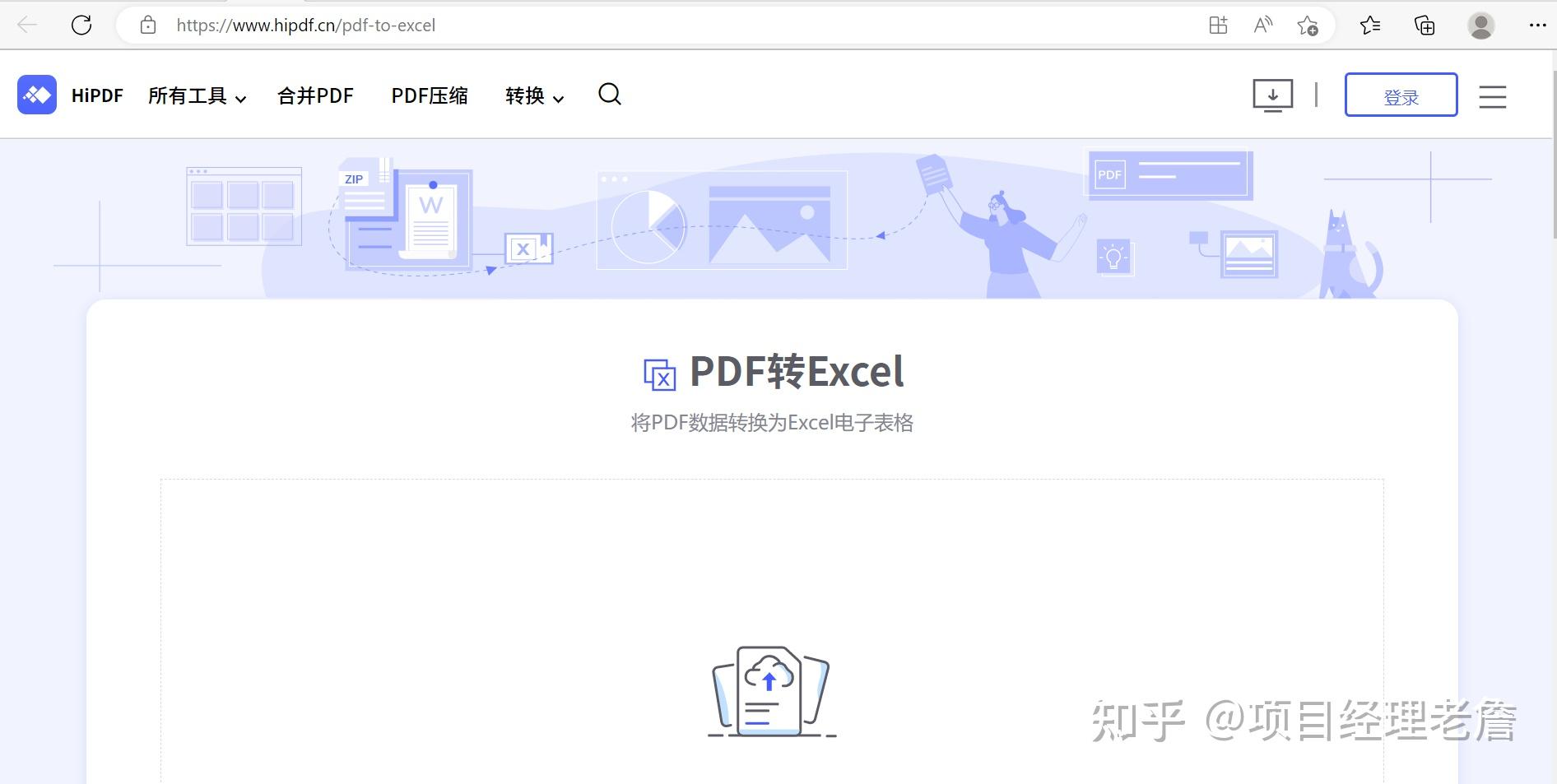The height and width of the screenshot is (784, 1557).
Task: Add page to favorites star icon
Action: point(1308,26)
